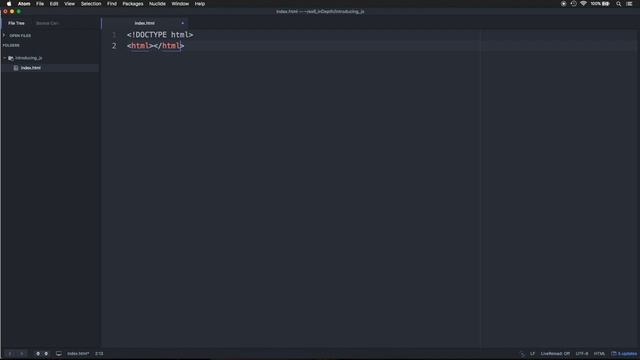This screenshot has height=360, width=640.
Task: Click line number 1 in gutter
Action: click(x=114, y=35)
